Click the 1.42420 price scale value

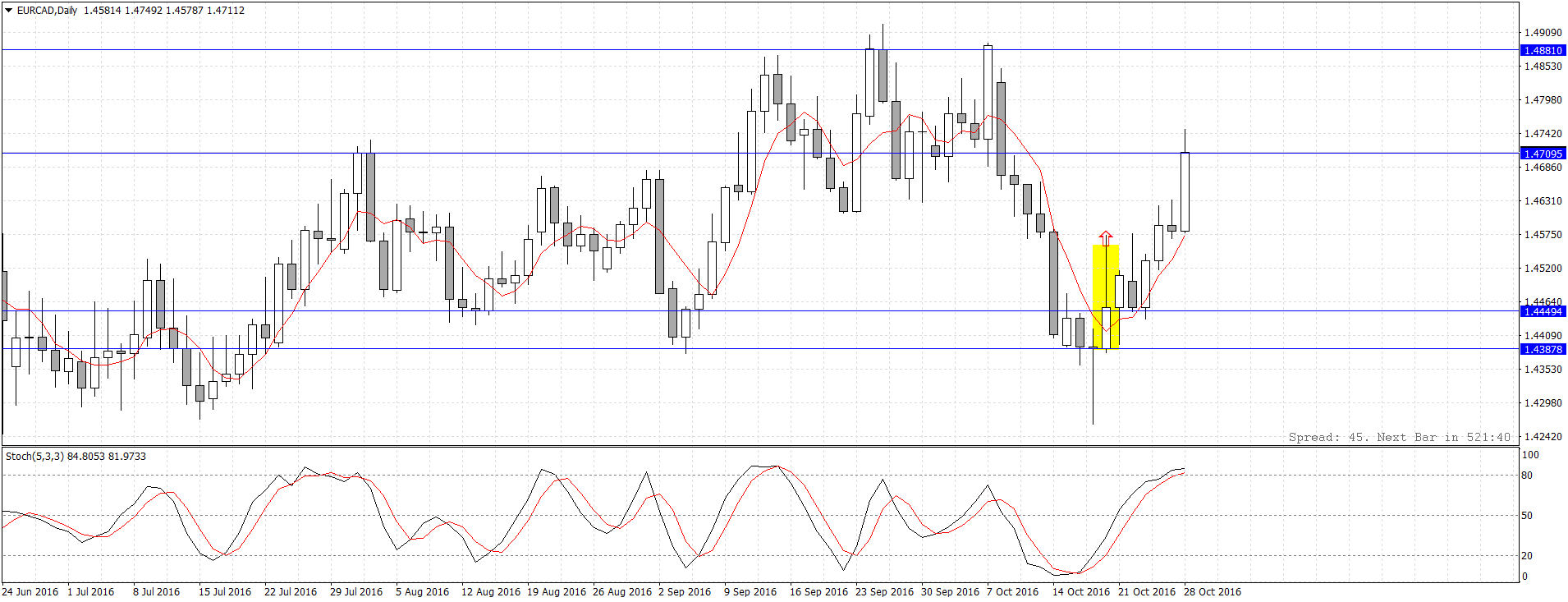pos(1543,437)
